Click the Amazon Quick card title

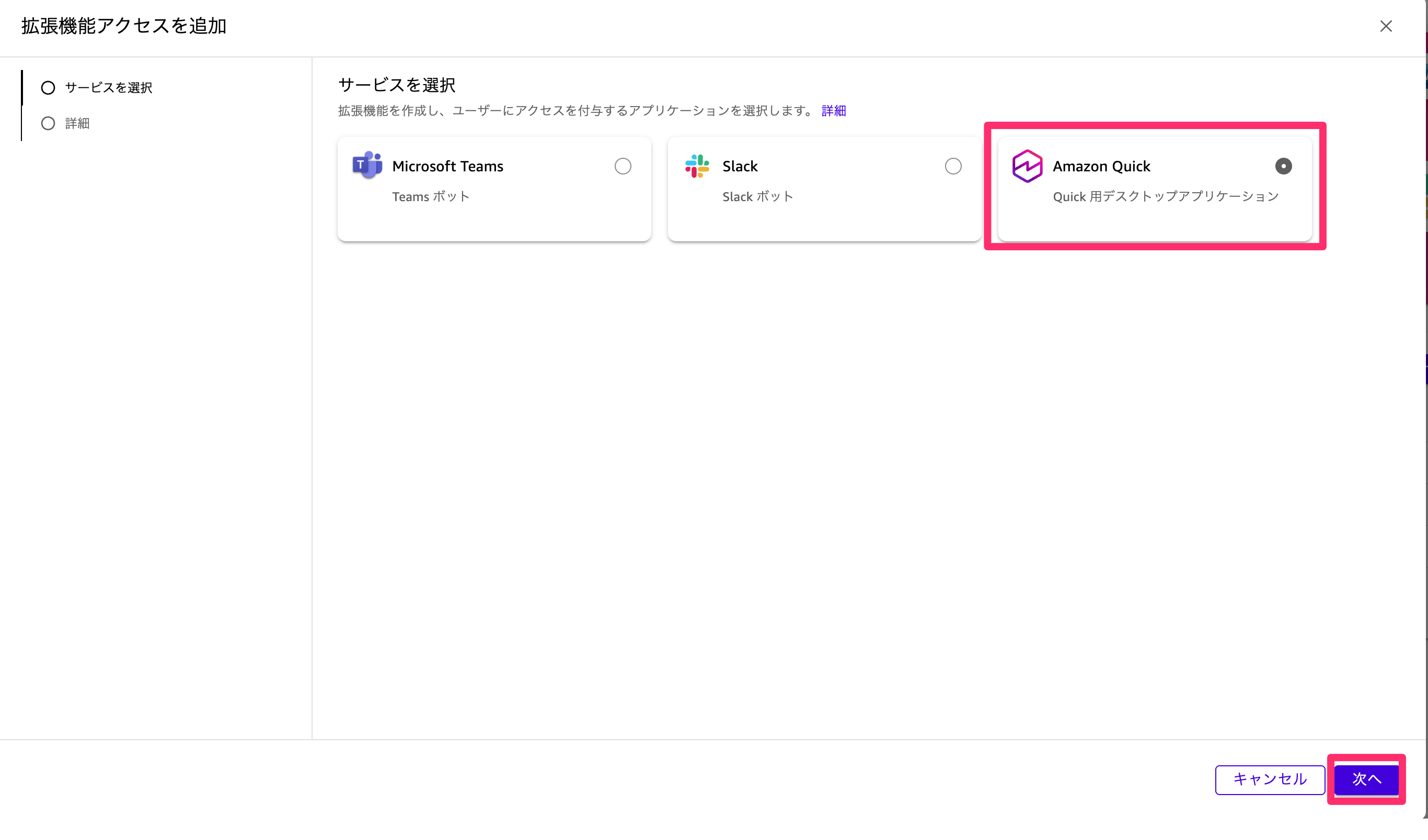pos(1102,166)
